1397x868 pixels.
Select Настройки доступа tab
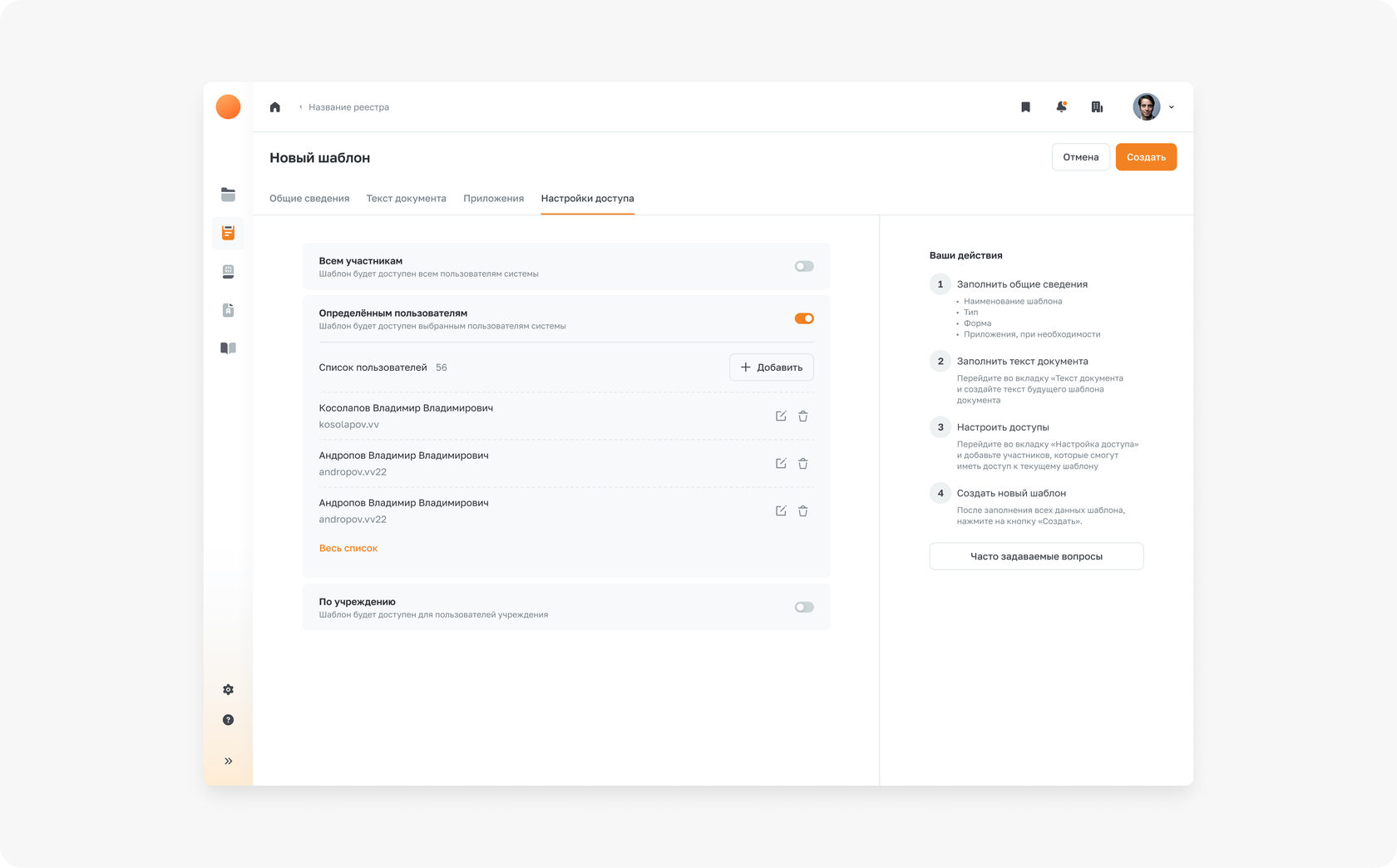pyautogui.click(x=587, y=199)
